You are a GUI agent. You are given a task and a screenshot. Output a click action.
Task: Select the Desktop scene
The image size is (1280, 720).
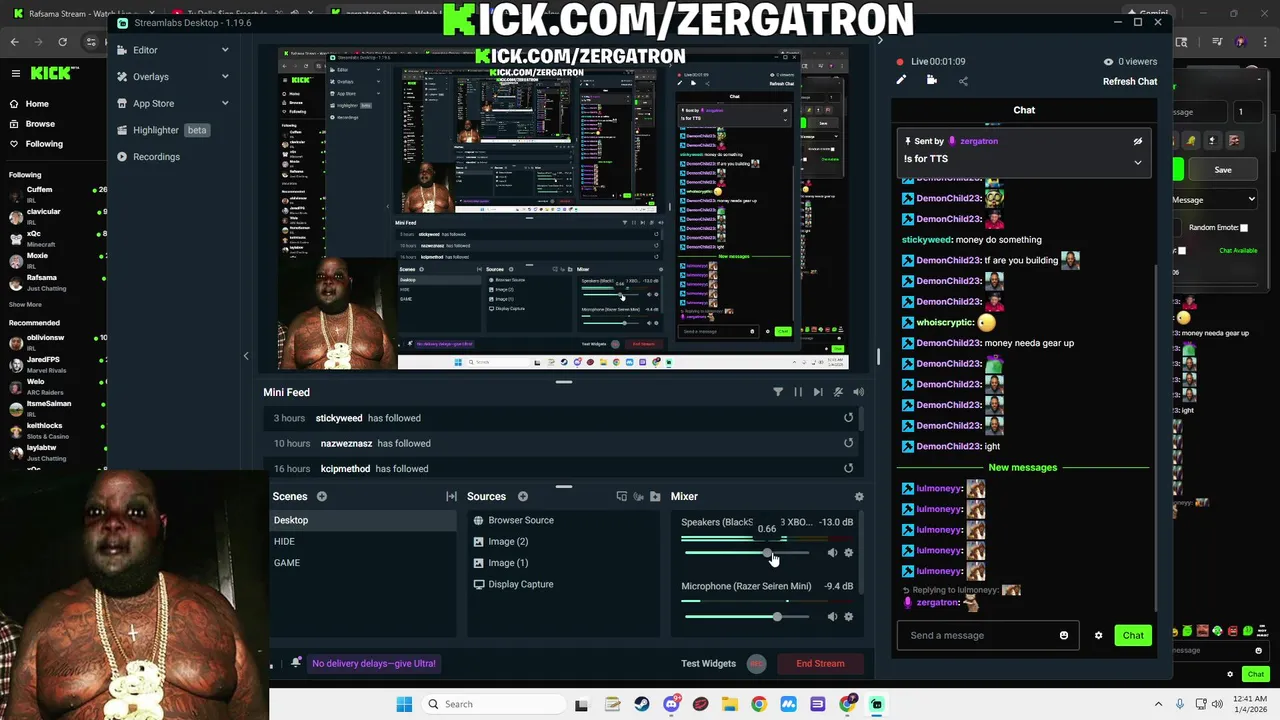tap(363, 520)
